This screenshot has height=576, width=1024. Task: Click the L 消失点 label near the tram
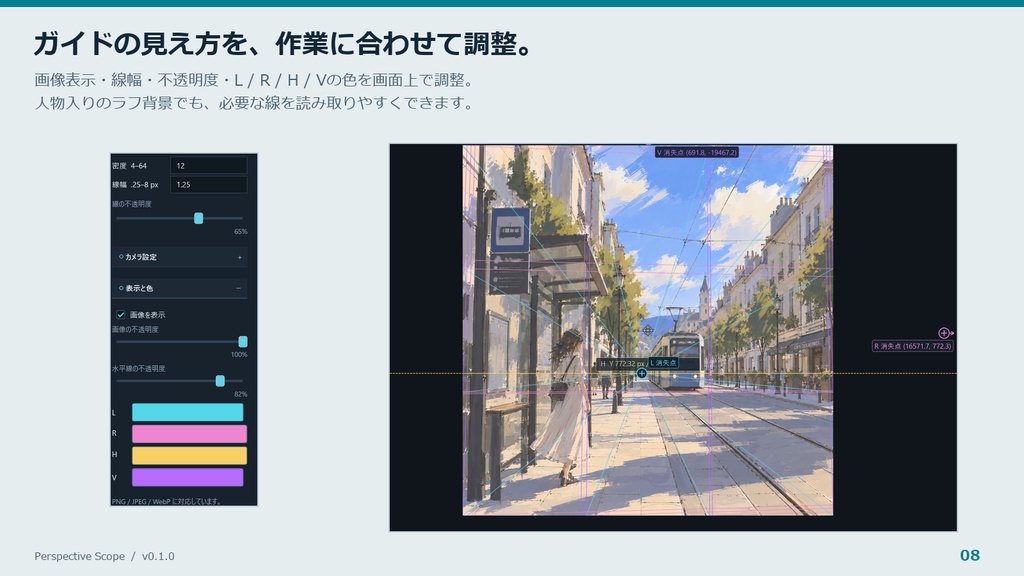click(664, 362)
